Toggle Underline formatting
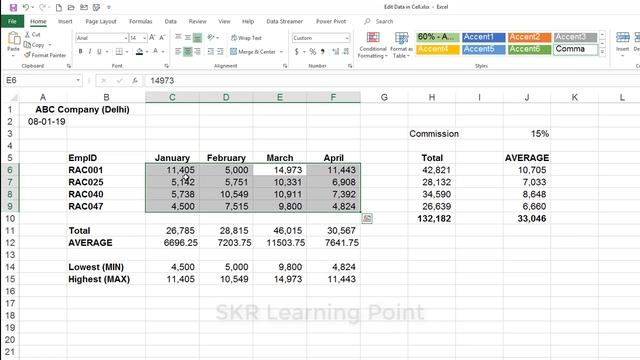This screenshot has height=360, width=640. pyautogui.click(x=99, y=51)
